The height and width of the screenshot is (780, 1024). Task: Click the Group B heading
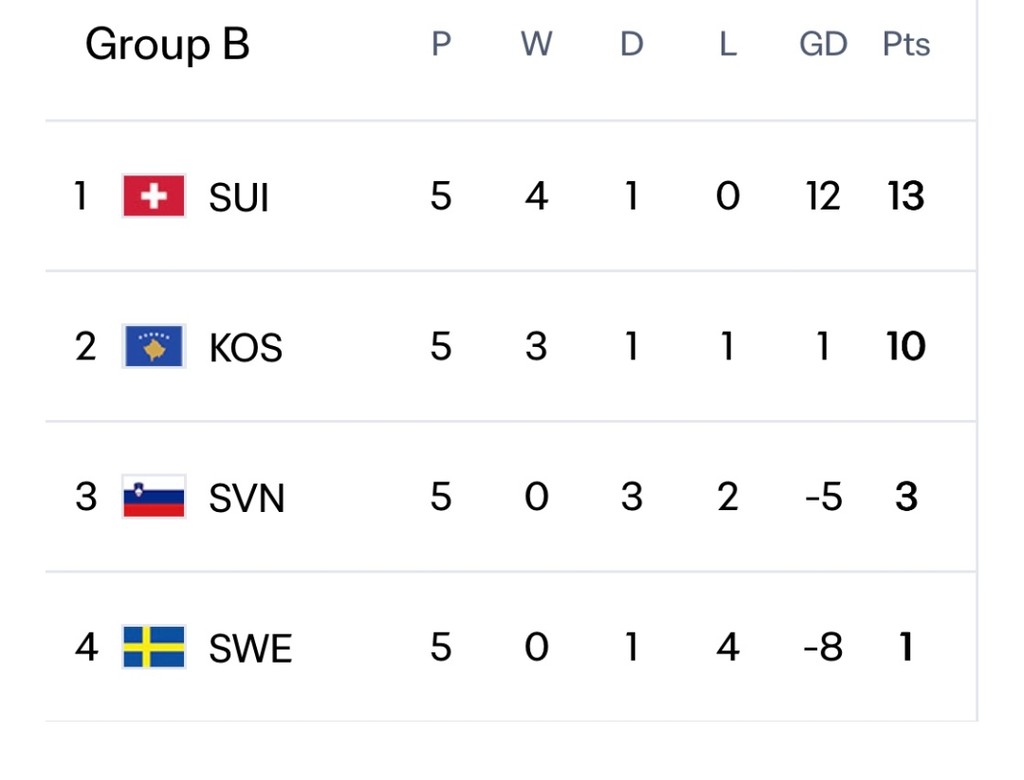point(167,45)
